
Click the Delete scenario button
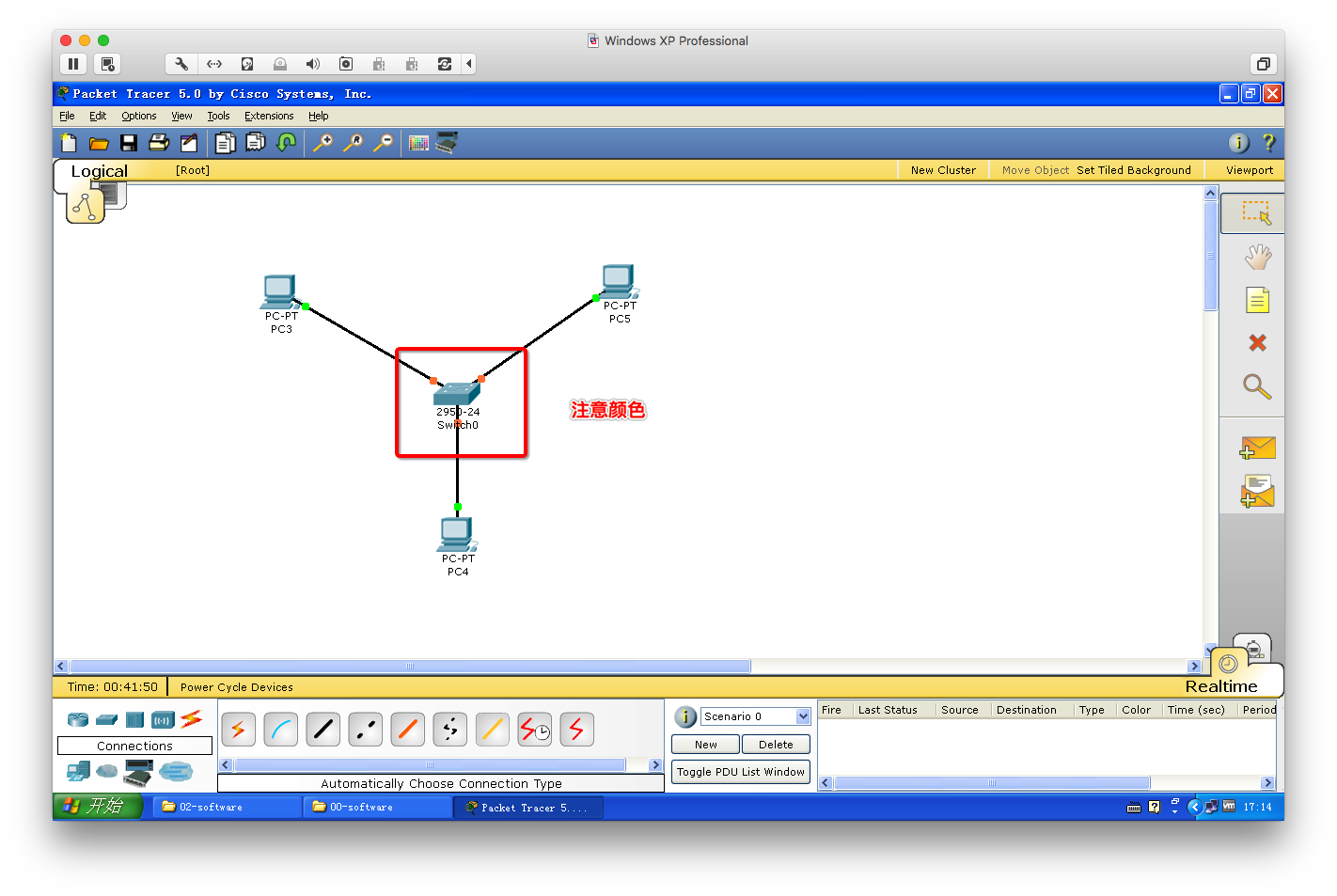click(776, 745)
